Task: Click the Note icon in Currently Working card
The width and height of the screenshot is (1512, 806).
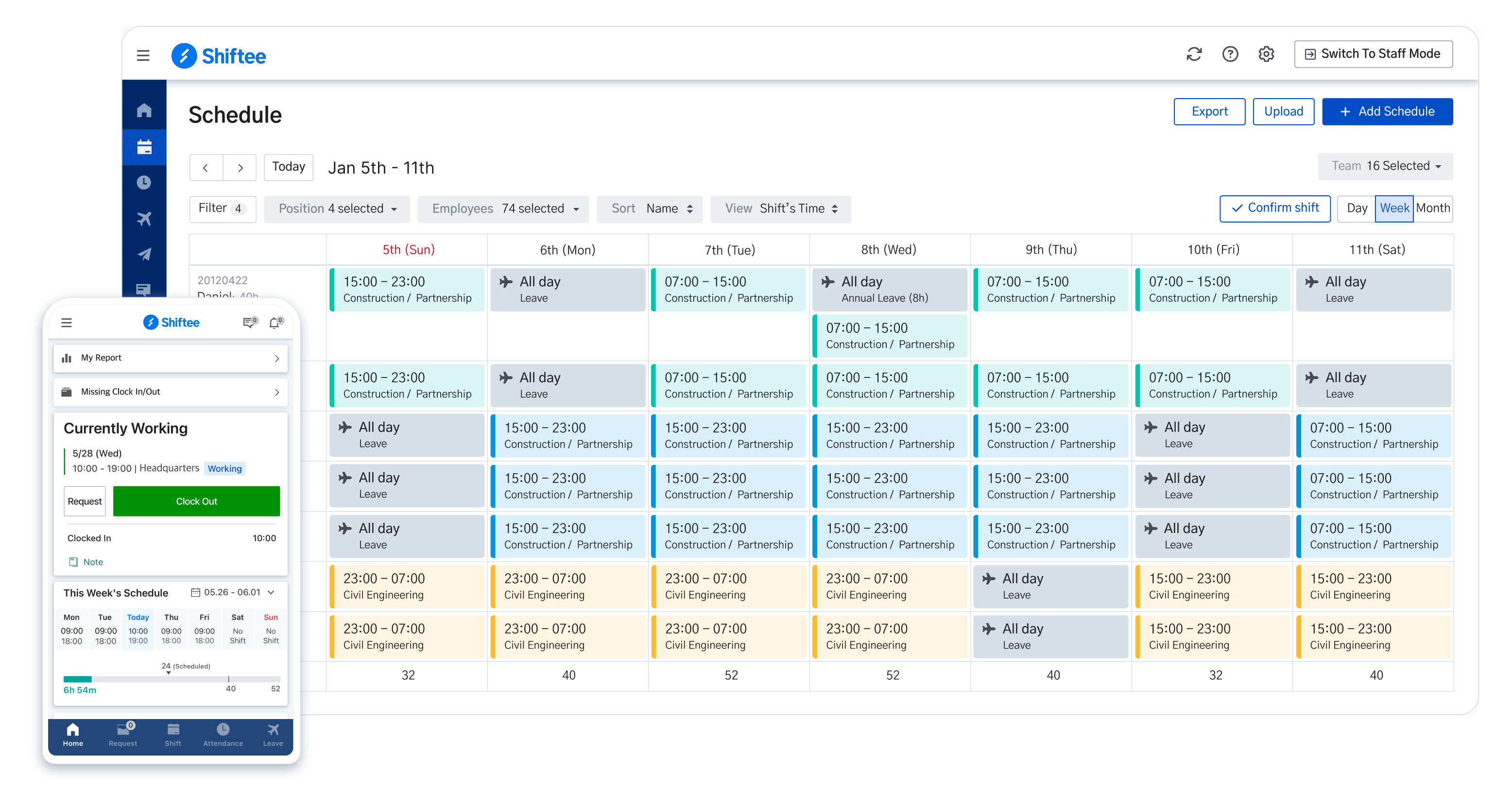Action: point(73,562)
